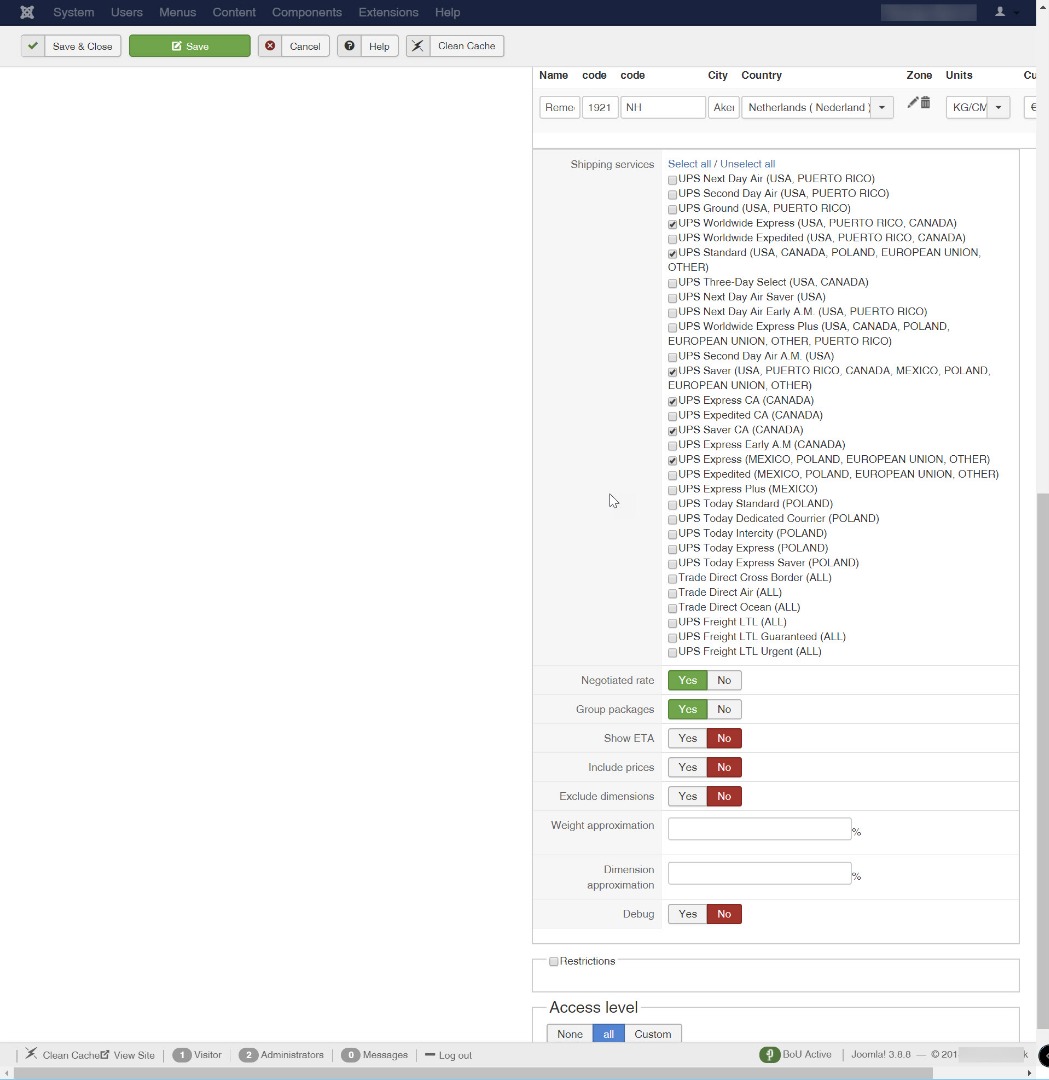This screenshot has width=1049, height=1080.
Task: Check UPS Freight LTL Urgent (ALL)
Action: [672, 652]
